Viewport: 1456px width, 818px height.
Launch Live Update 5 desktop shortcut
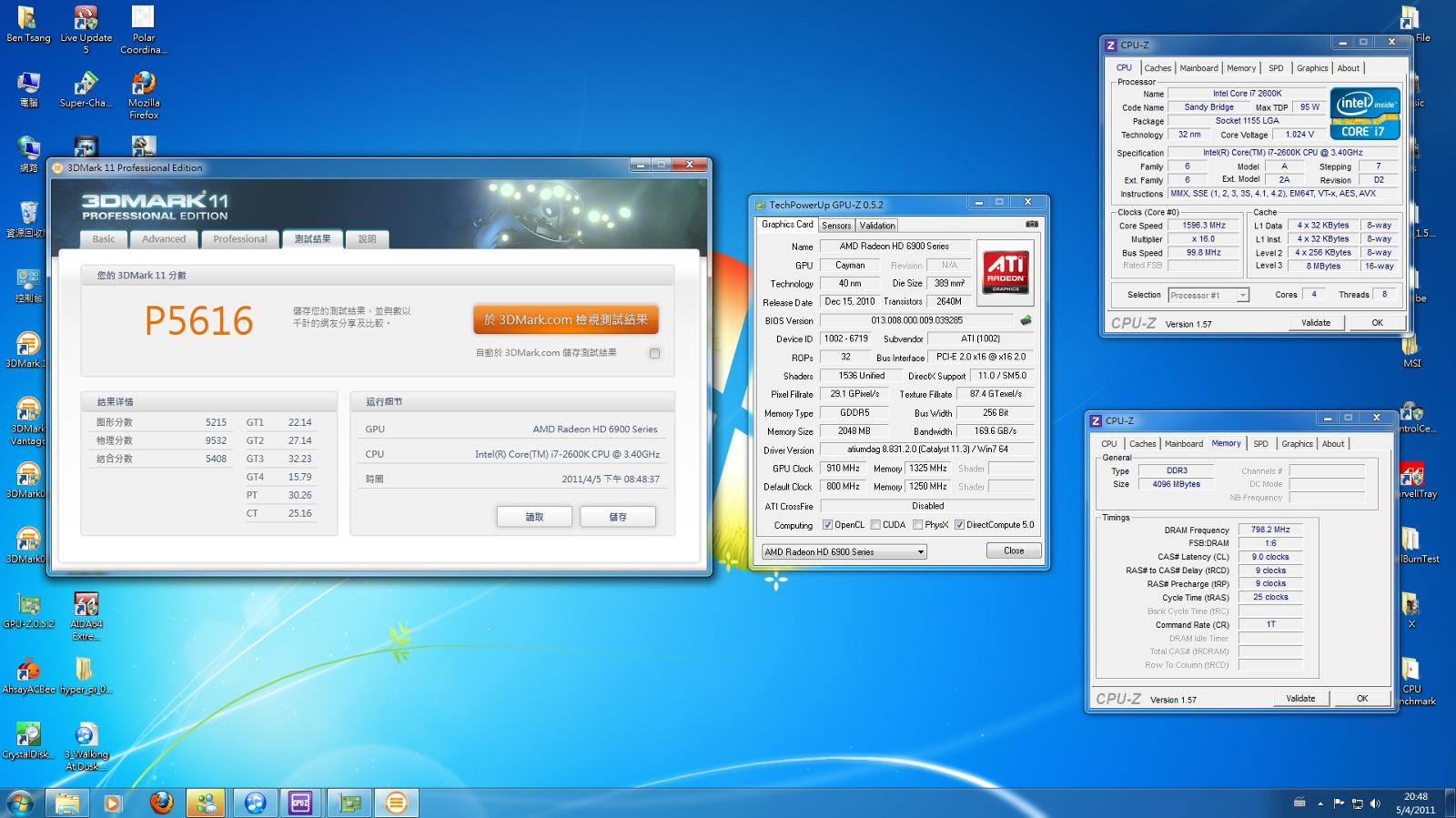click(86, 29)
